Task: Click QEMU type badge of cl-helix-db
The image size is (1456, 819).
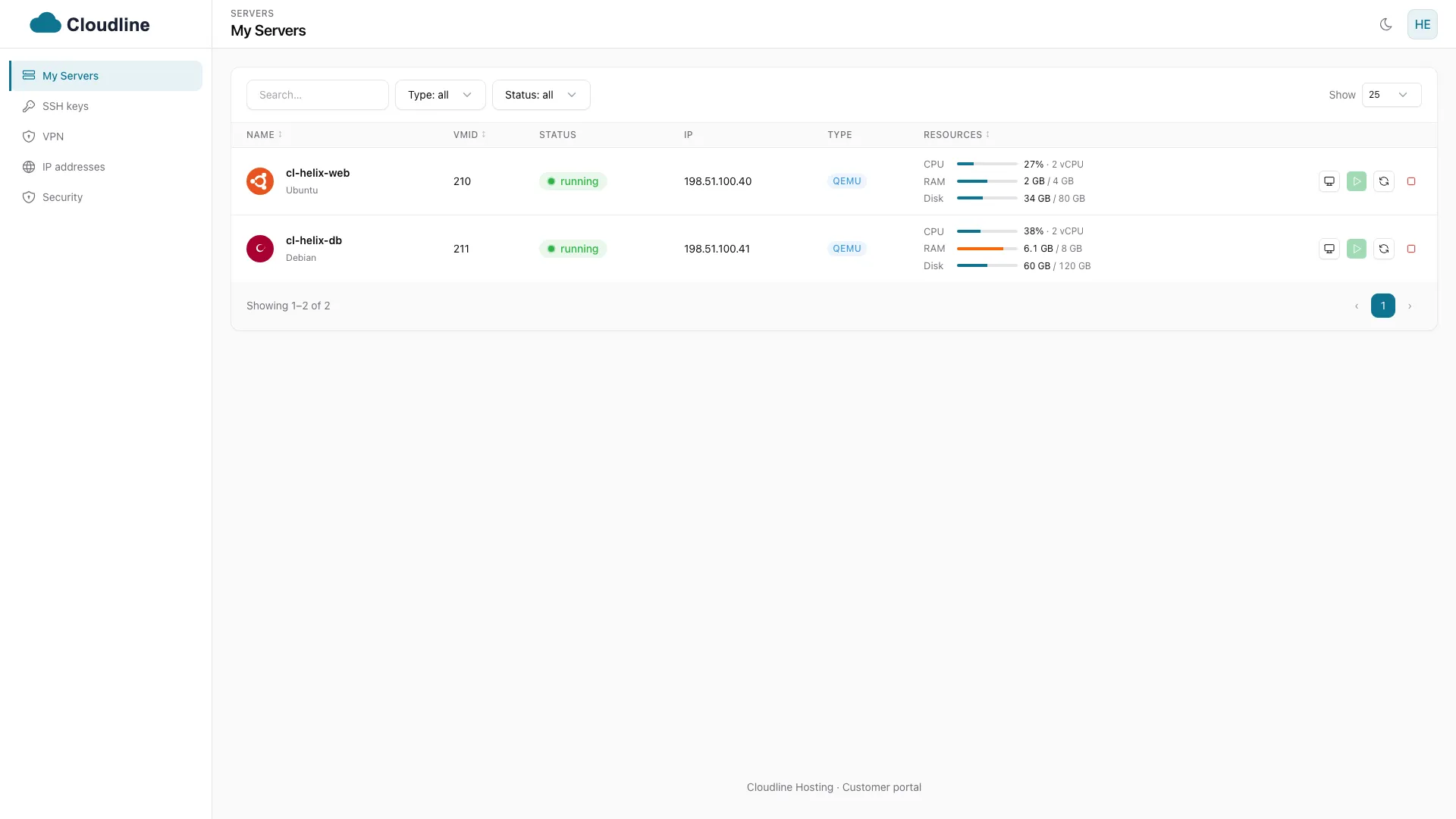Action: (847, 249)
